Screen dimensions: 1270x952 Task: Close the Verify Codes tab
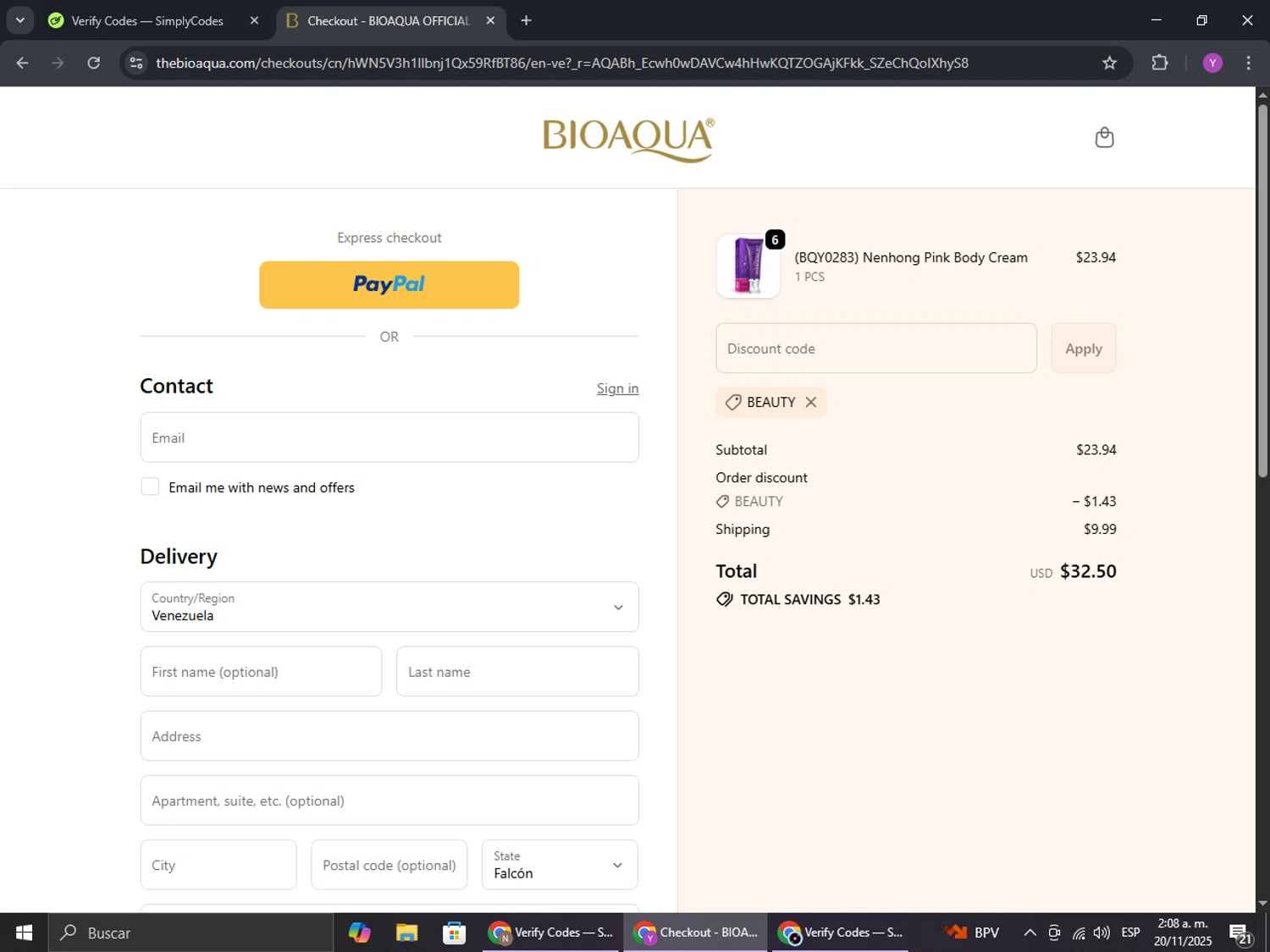point(254,20)
